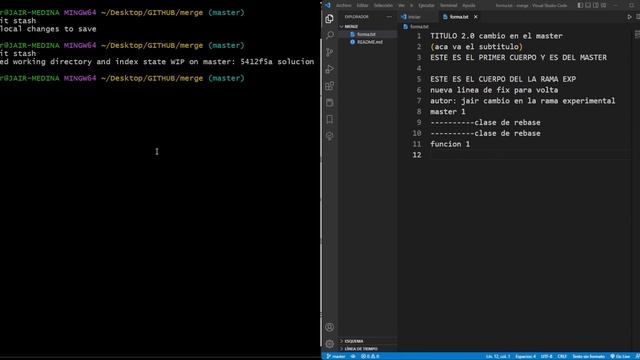This screenshot has height=360, width=640.
Task: Click editor line 1 'TITULO 2.0 cambio en el master'
Action: 496,36
